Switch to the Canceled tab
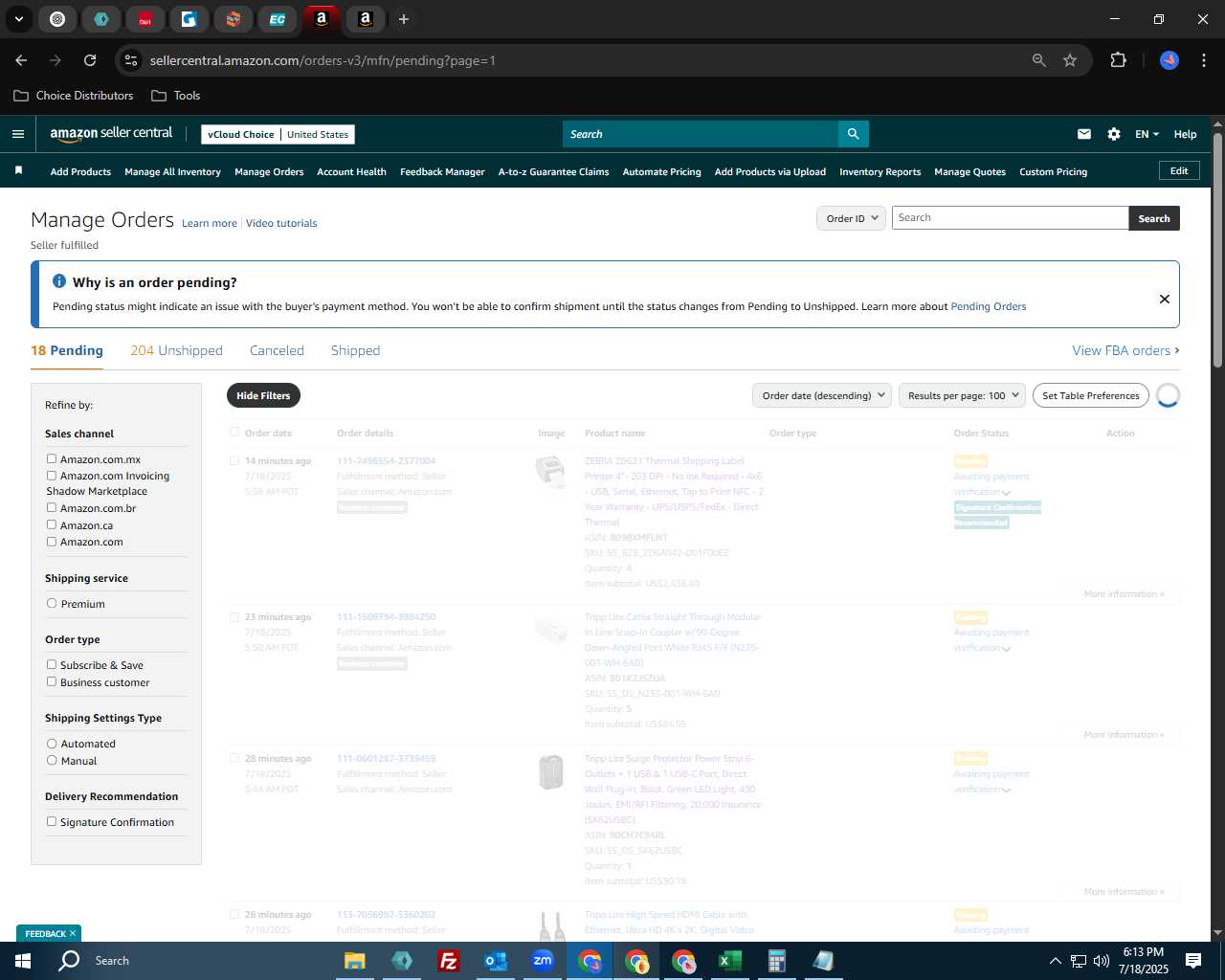This screenshot has height=980, width=1225. click(x=277, y=350)
